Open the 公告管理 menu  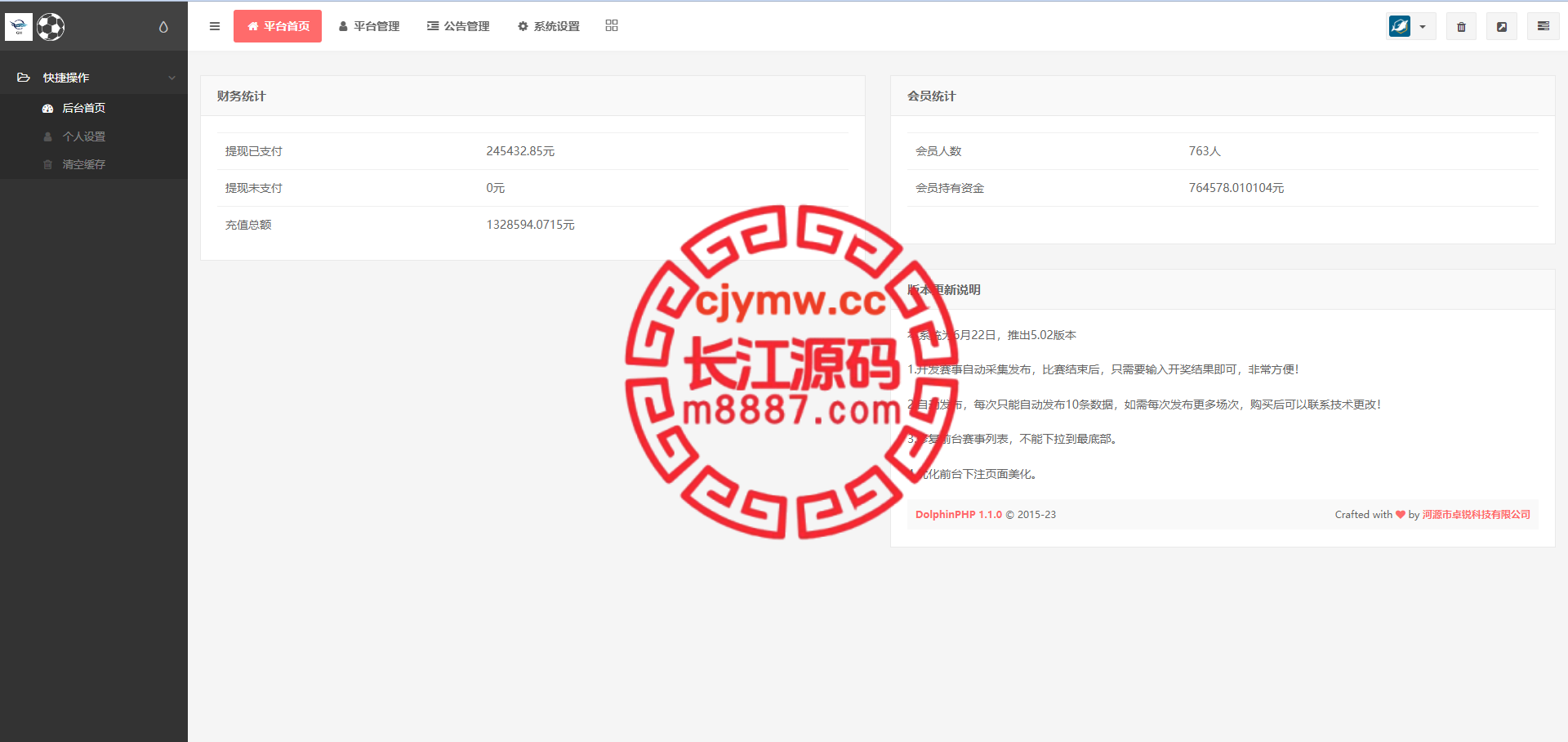[458, 26]
